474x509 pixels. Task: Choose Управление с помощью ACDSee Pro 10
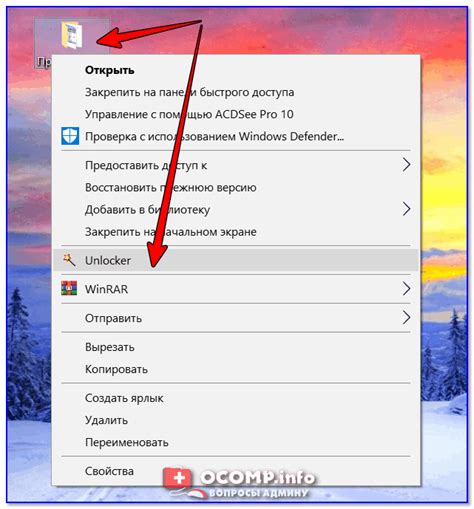click(x=189, y=114)
